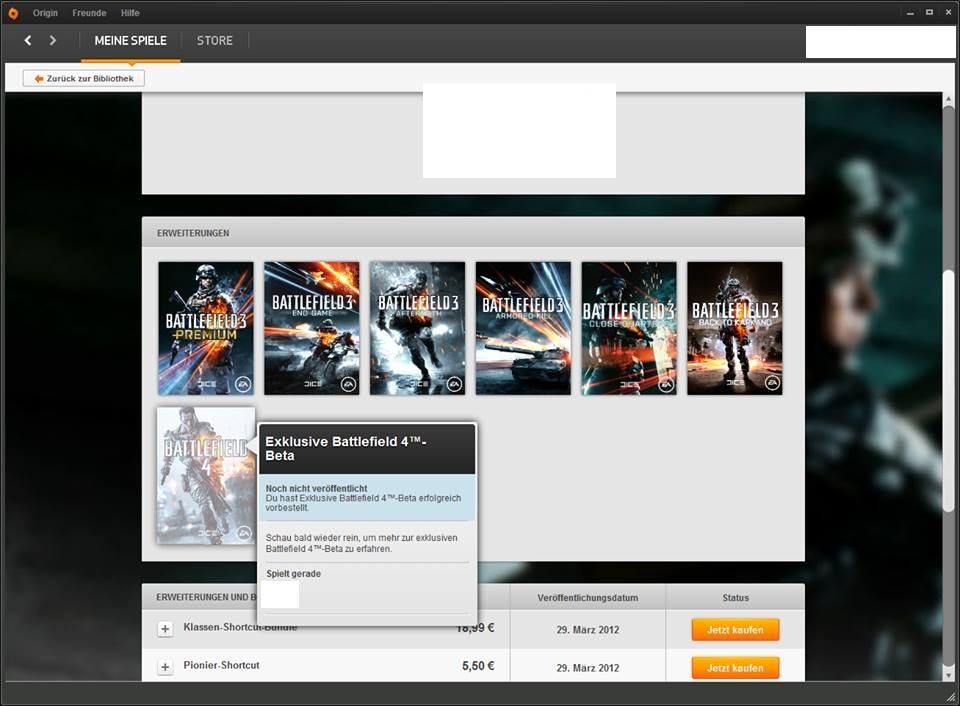Click the EA logo on Premium cover
The width and height of the screenshot is (960, 706).
[x=243, y=384]
